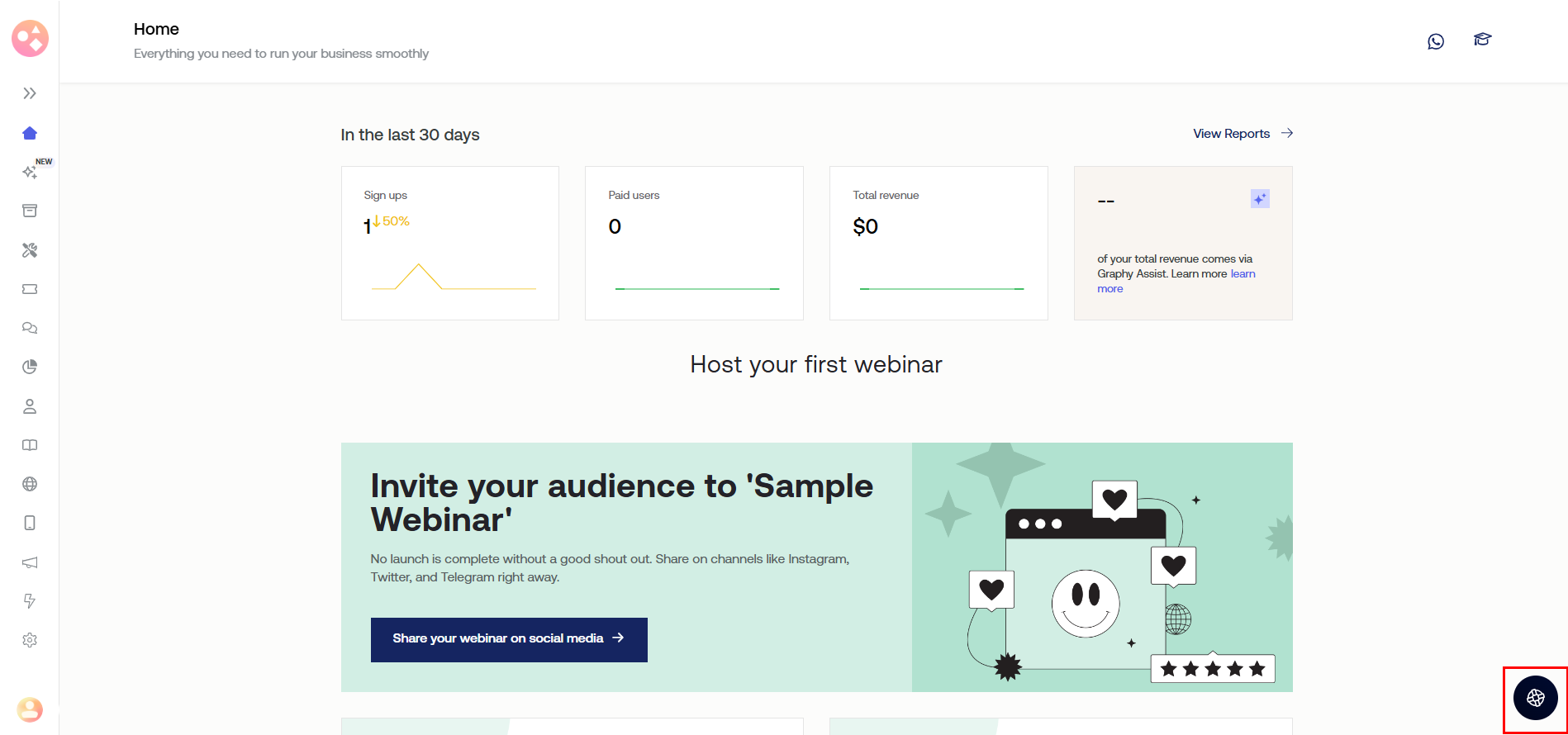Expand the sidebar with double-chevron icon

tap(30, 93)
